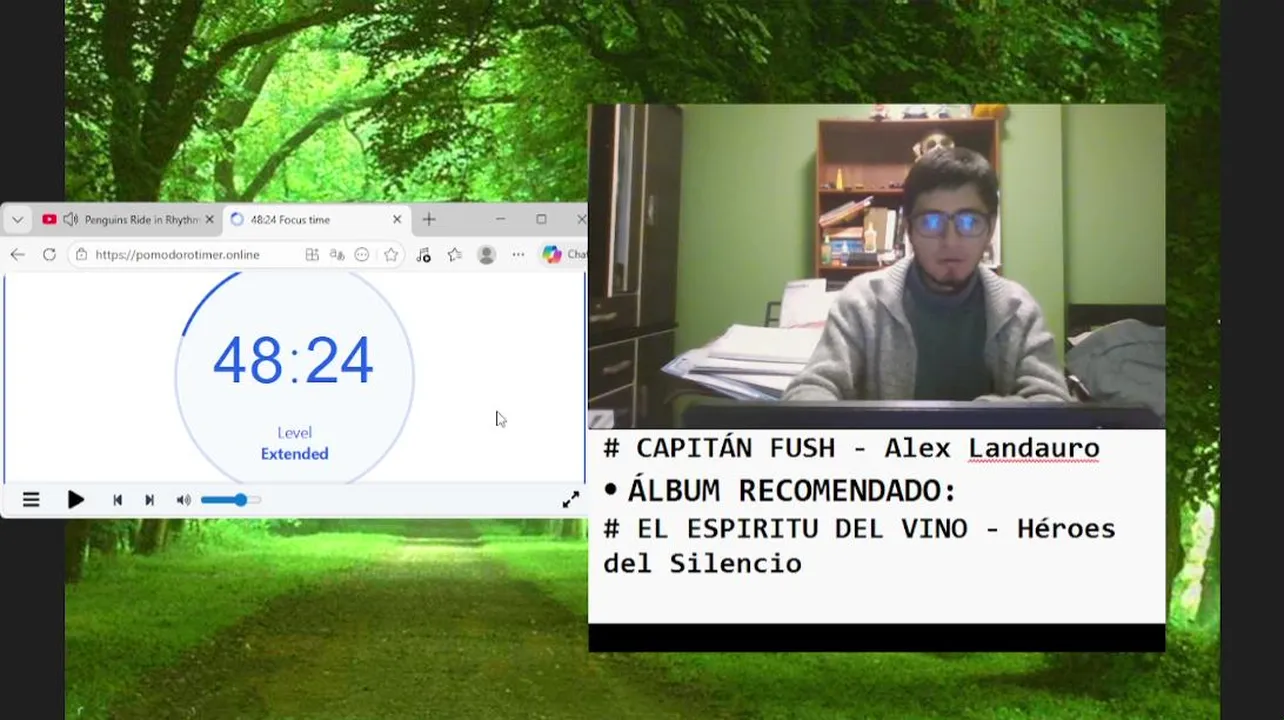Start the timer with play button
Viewport: 1284px width, 720px height.
[76, 500]
